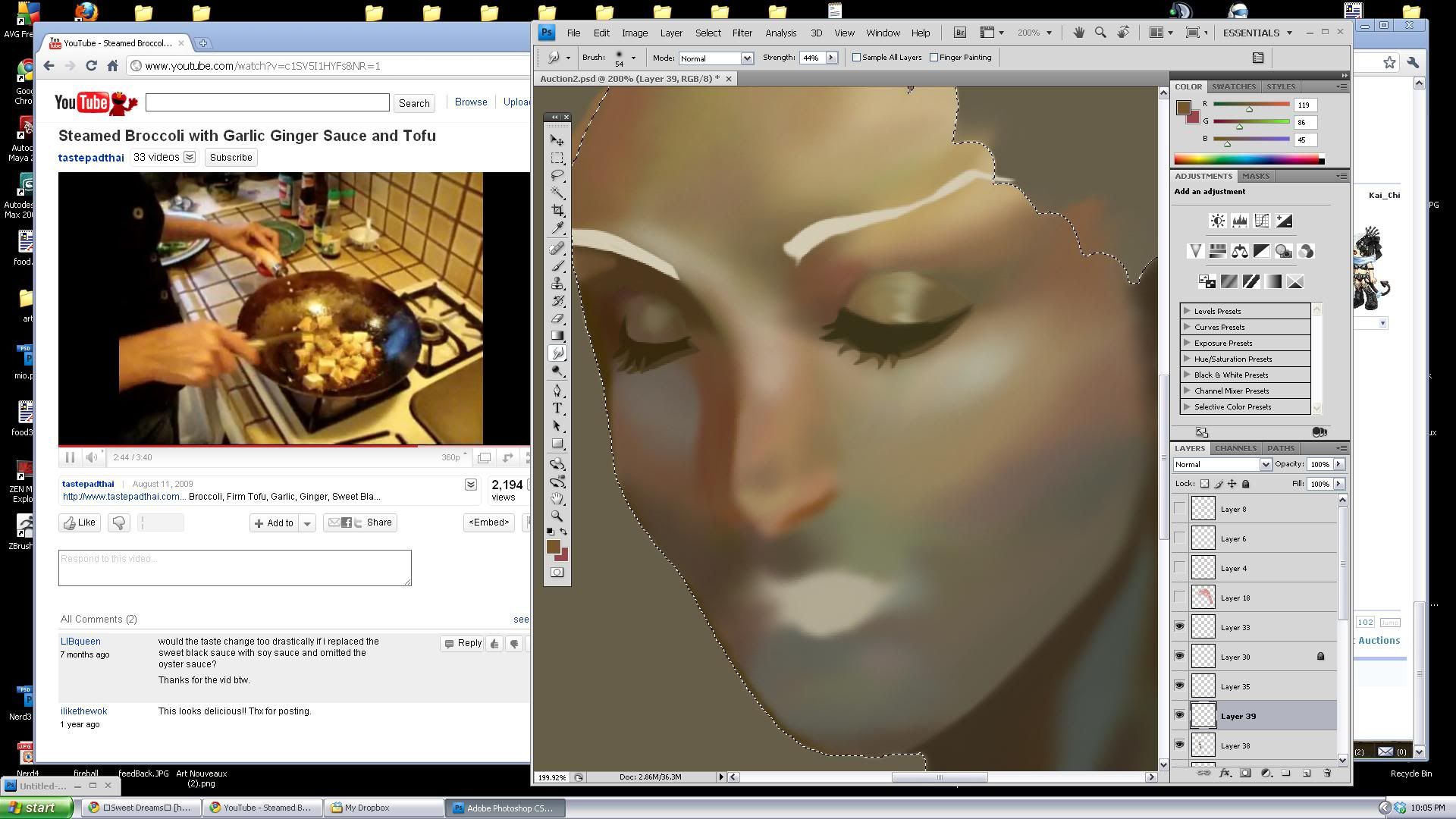Expand Hue/Saturation Presets
This screenshot has height=819, width=1456.
1188,359
